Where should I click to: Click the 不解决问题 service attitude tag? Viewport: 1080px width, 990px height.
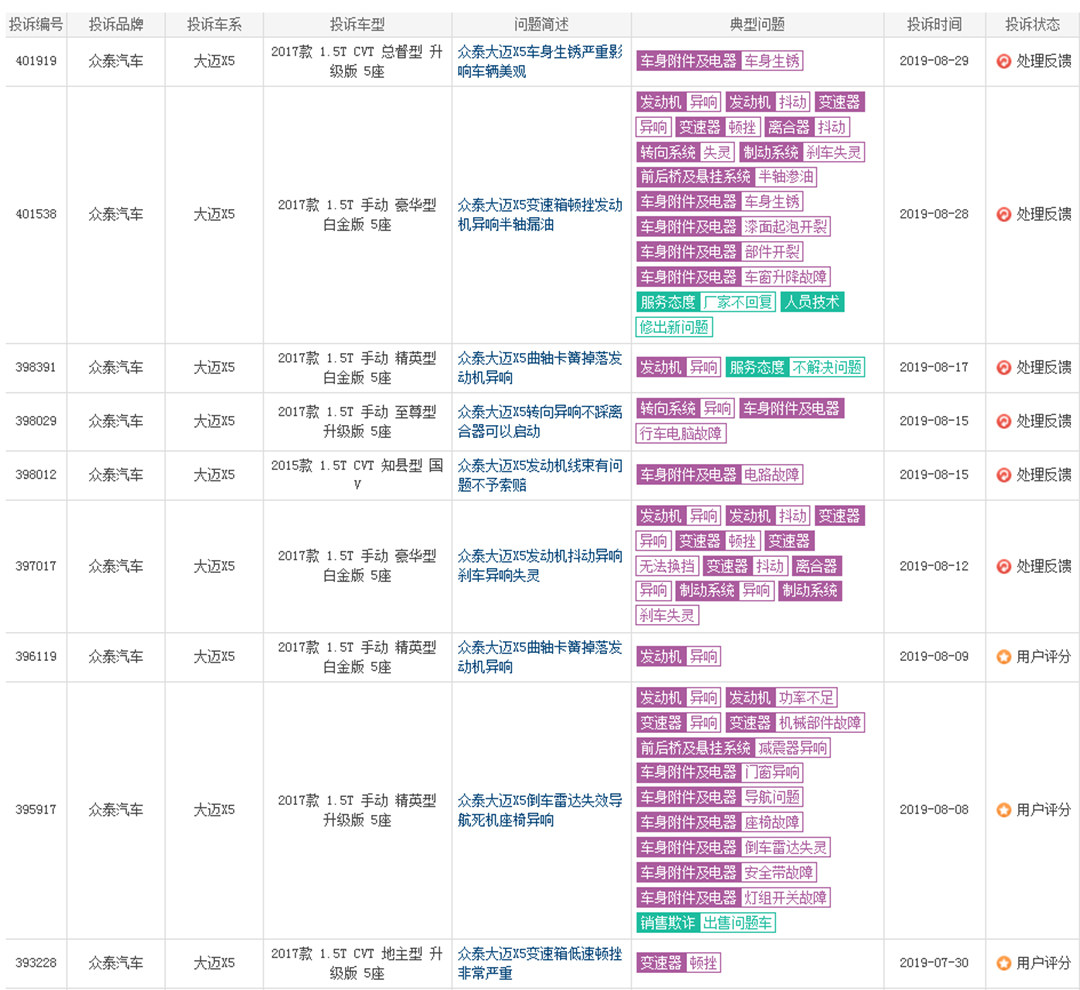[826, 367]
